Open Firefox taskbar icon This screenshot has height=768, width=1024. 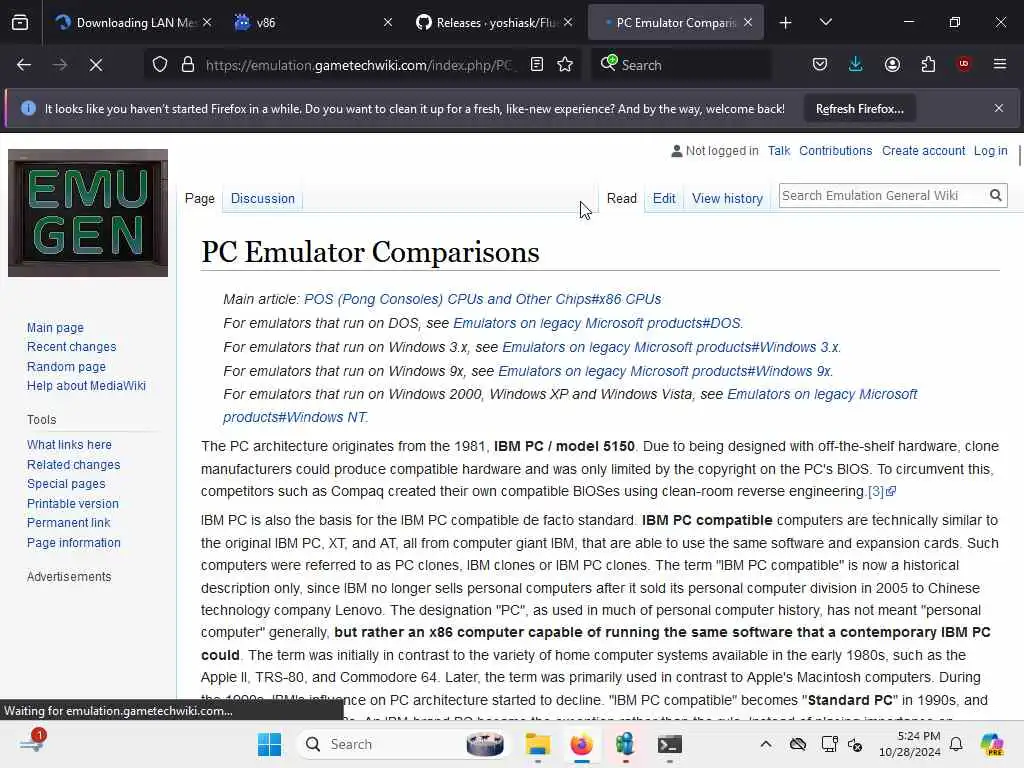[x=581, y=744]
